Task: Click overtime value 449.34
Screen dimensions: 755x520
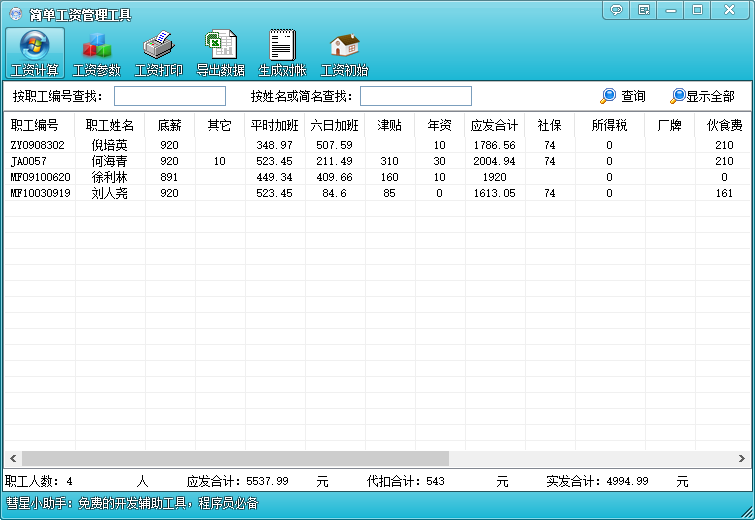Action: coord(274,177)
